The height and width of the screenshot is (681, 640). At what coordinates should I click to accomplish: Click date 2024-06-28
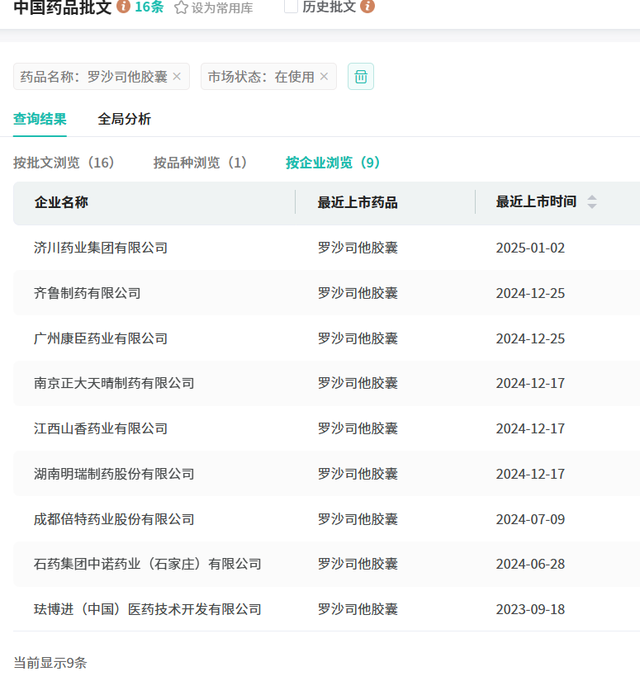coord(530,564)
